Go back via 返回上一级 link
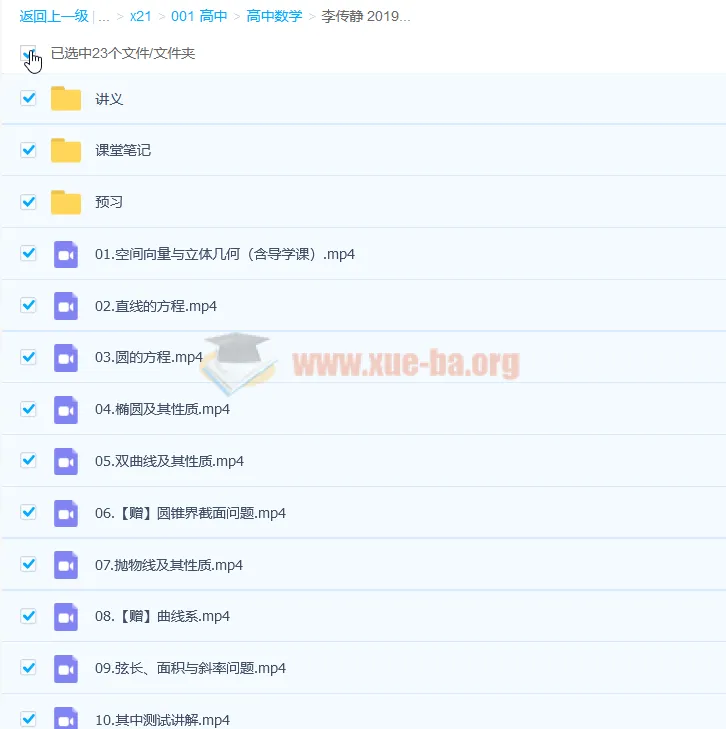The height and width of the screenshot is (729, 726). click(54, 16)
